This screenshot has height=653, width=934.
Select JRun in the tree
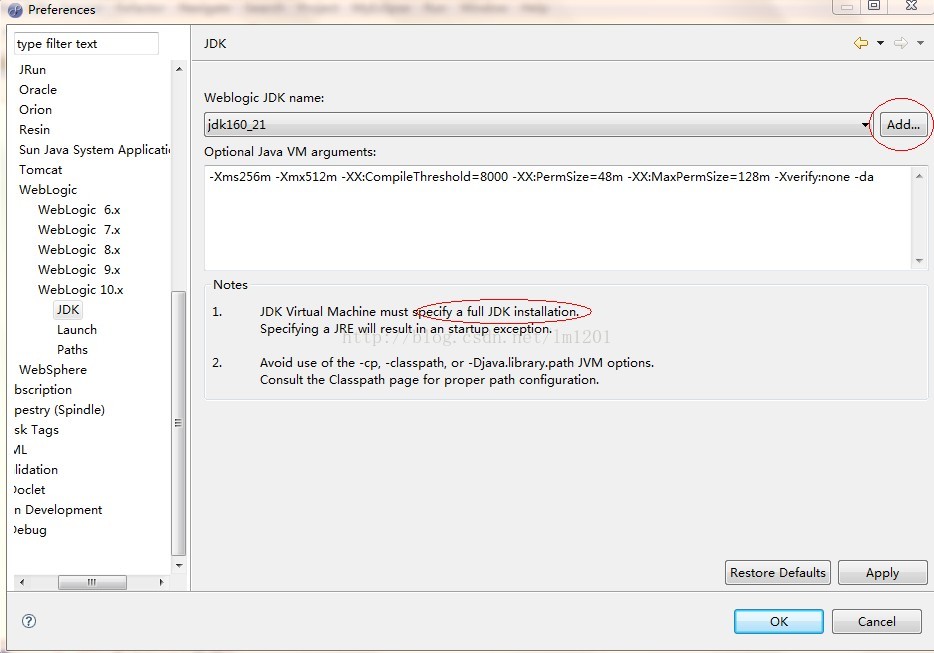(32, 70)
